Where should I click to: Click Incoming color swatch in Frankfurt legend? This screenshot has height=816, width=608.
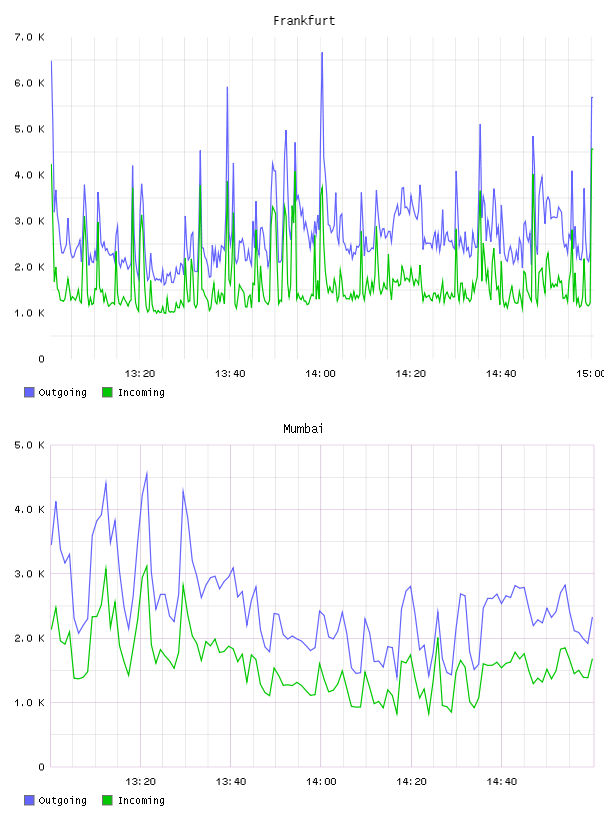(x=107, y=392)
